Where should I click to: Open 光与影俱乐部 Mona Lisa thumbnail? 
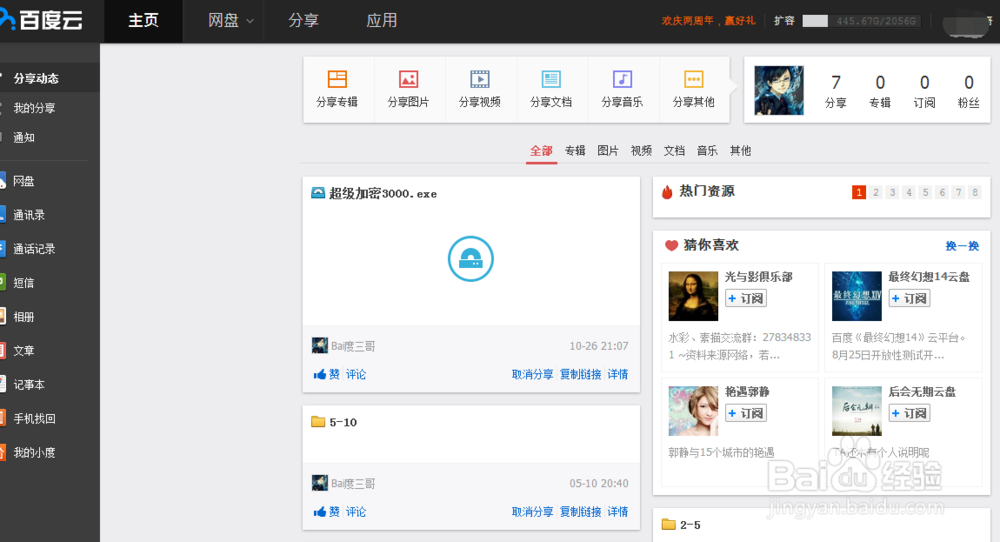693,296
